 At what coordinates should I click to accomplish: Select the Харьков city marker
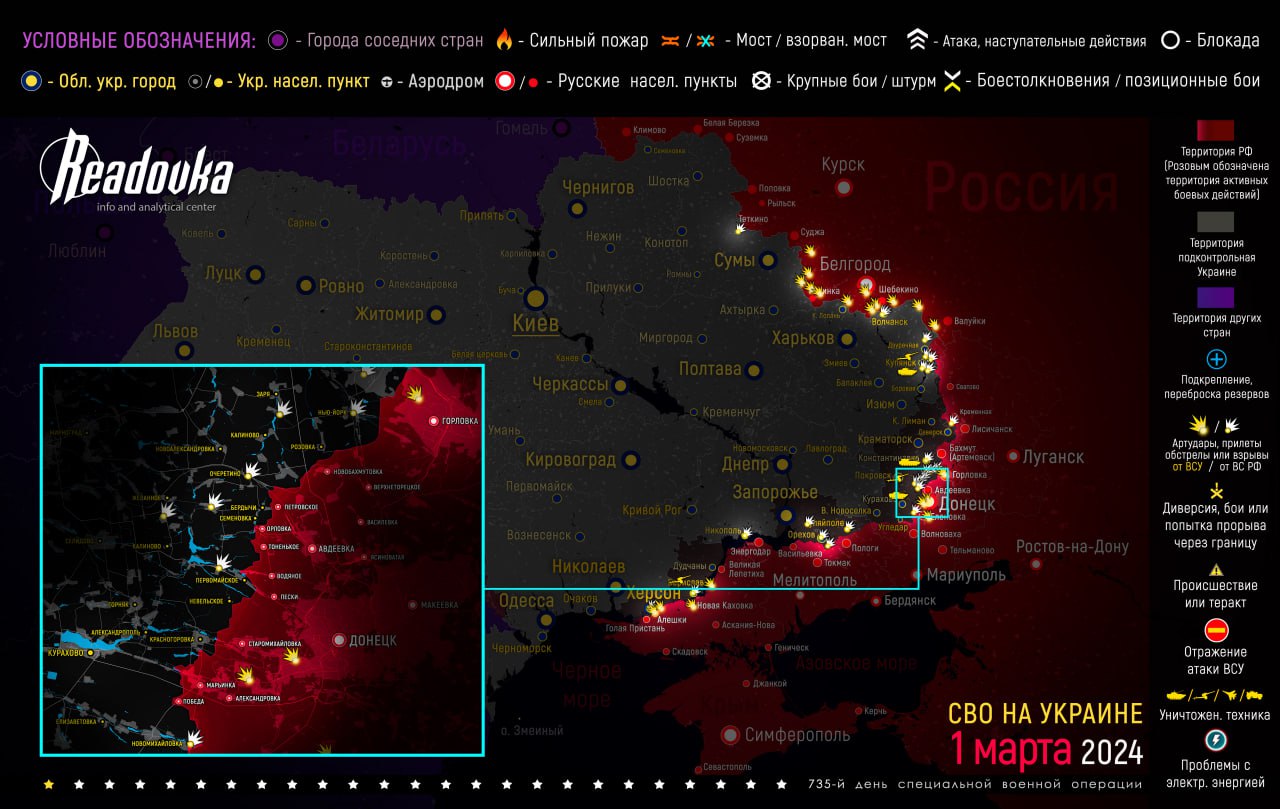click(x=847, y=339)
